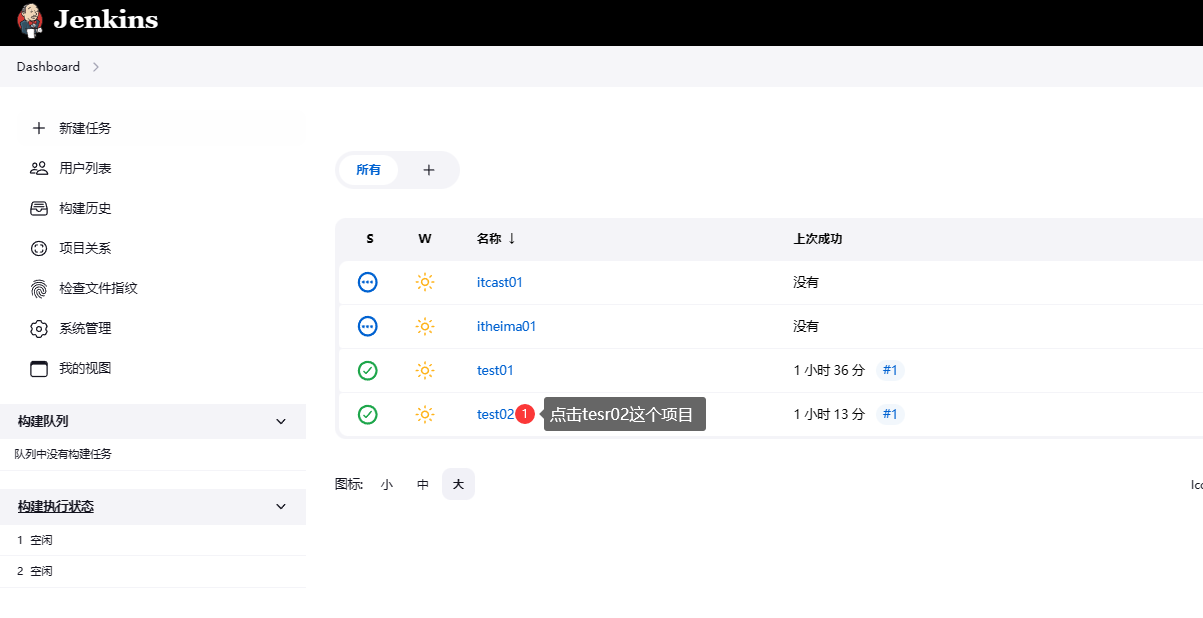Open the 系统管理 page
Viewport: 1203px width, 618px height.
click(85, 328)
